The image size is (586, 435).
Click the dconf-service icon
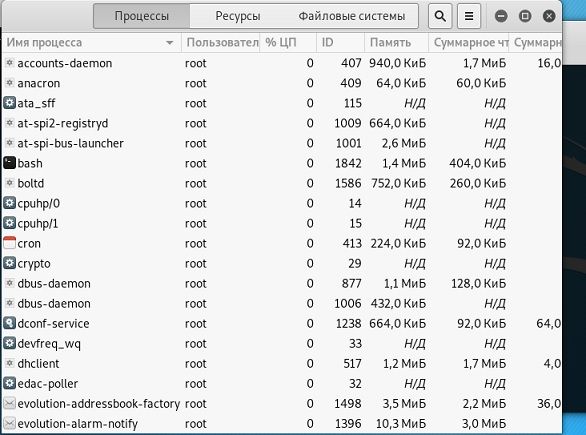coord(10,323)
